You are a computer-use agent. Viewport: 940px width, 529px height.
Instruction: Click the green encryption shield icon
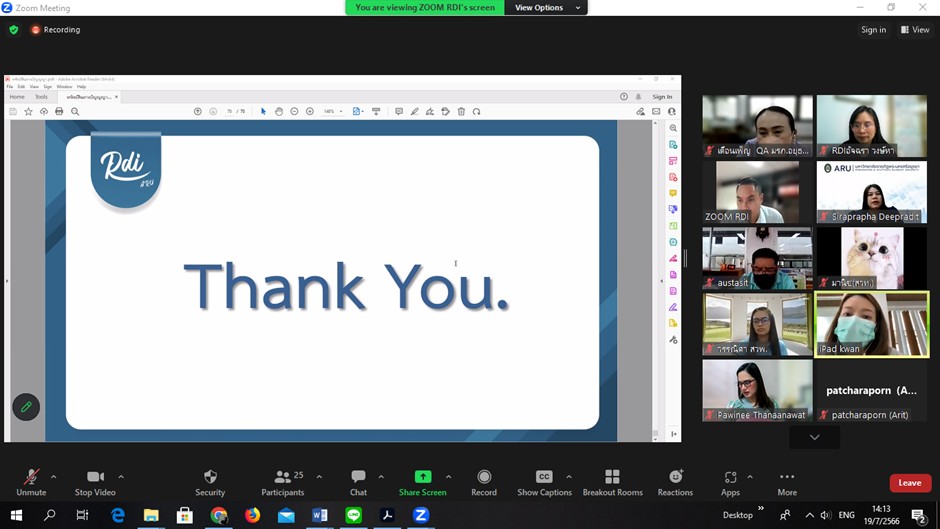point(14,29)
